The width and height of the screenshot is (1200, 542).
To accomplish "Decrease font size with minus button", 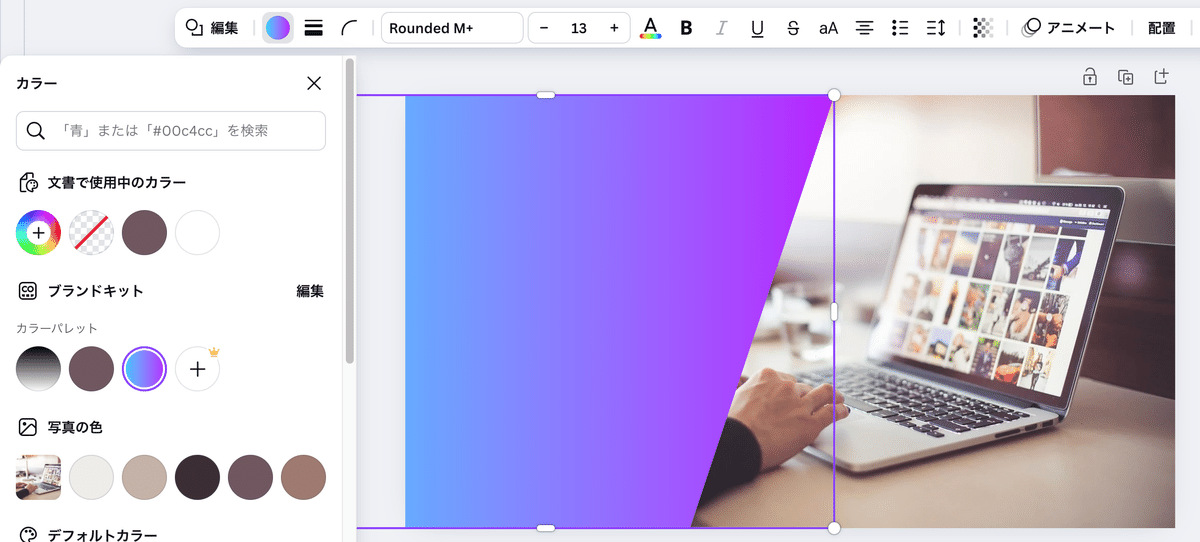I will click(x=544, y=28).
